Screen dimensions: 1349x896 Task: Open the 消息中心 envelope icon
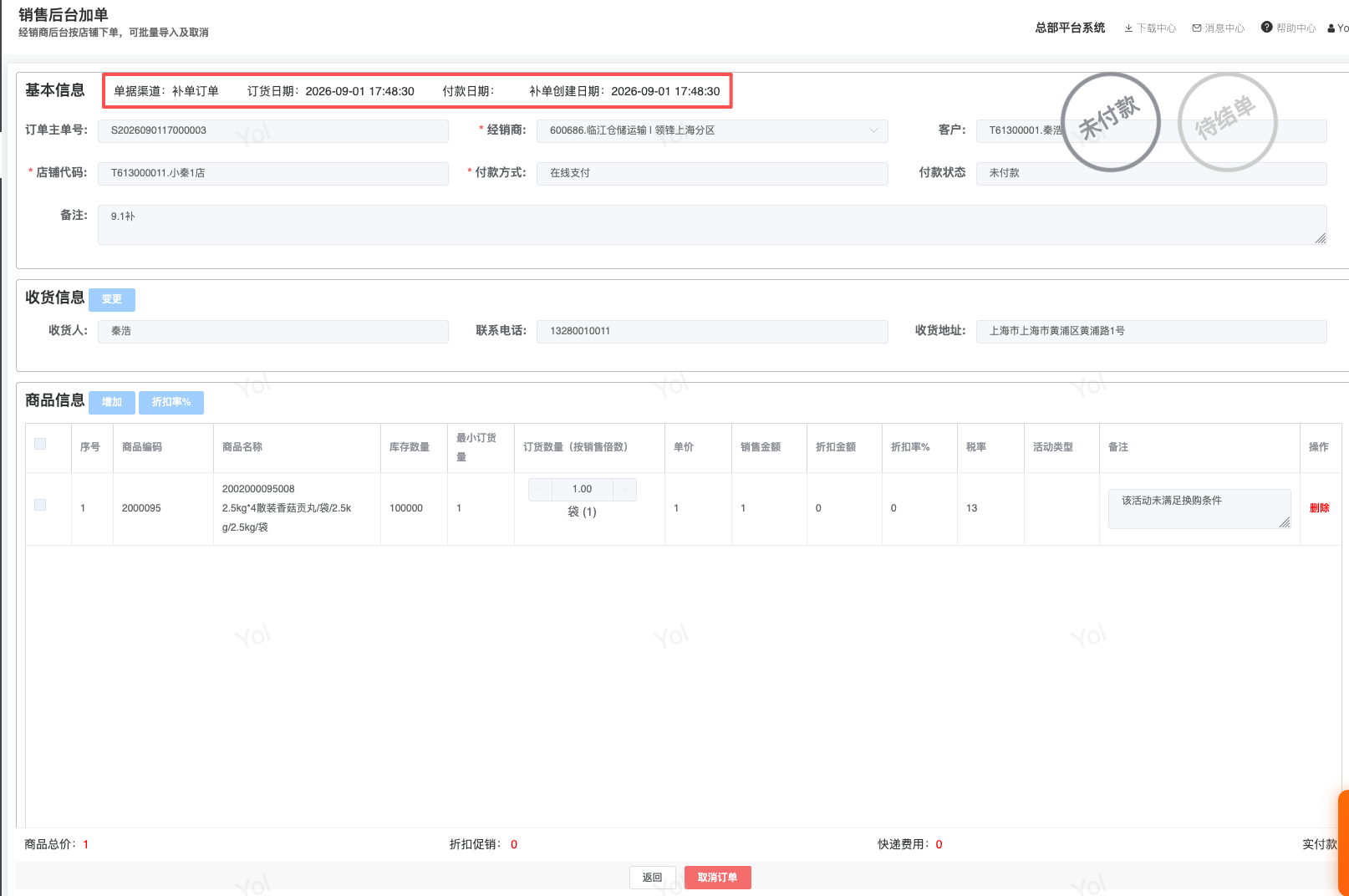pyautogui.click(x=1197, y=28)
